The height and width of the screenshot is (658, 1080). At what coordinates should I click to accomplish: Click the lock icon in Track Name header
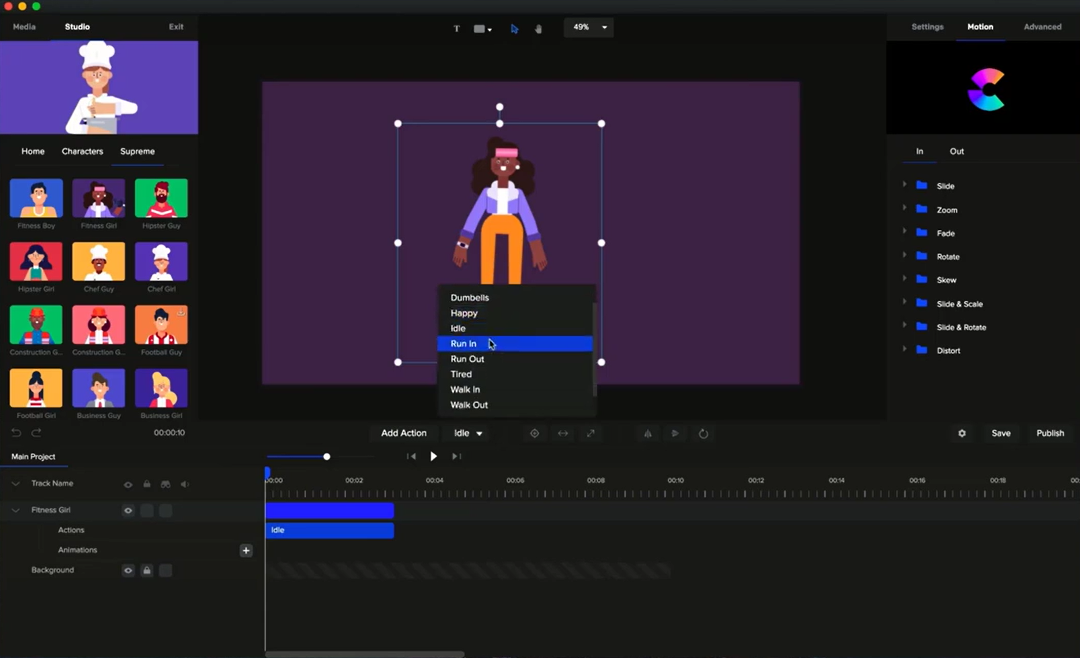(147, 484)
